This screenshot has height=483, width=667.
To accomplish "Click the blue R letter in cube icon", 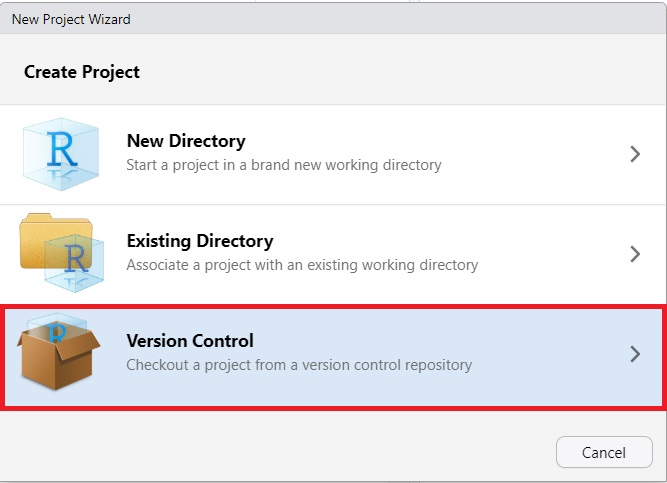I will 62,149.
